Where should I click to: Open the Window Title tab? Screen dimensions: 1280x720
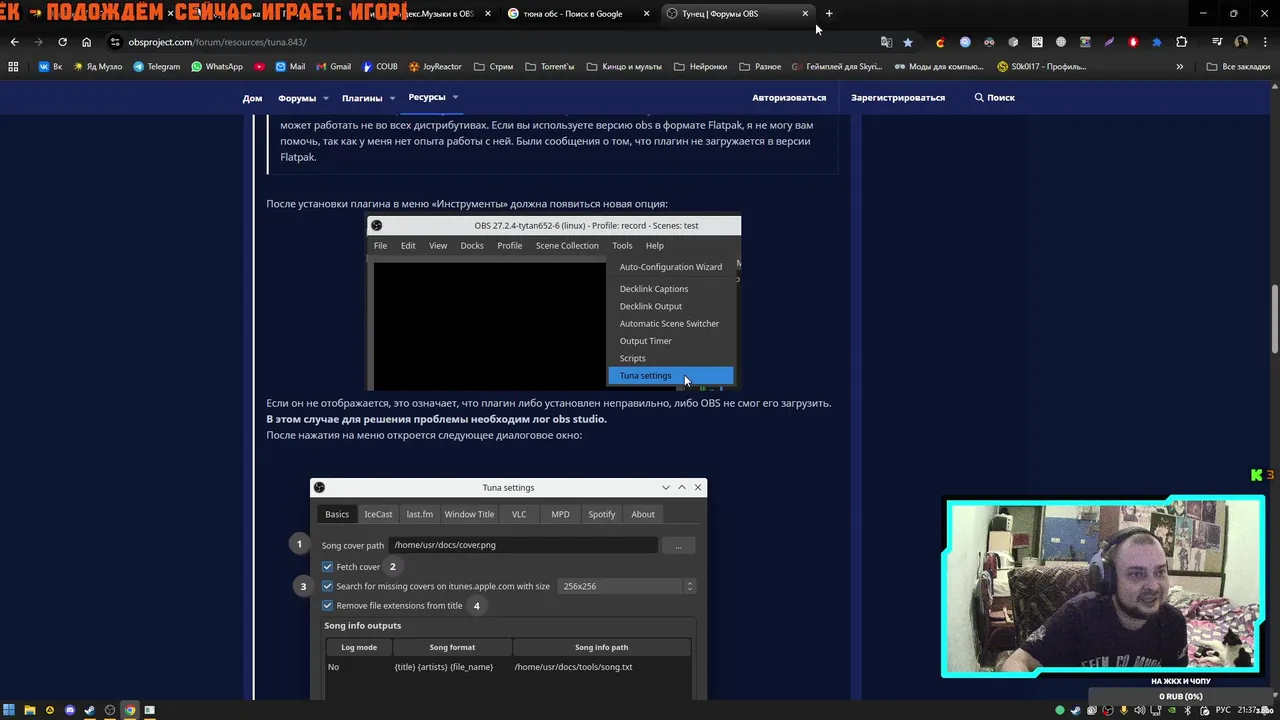(x=469, y=514)
